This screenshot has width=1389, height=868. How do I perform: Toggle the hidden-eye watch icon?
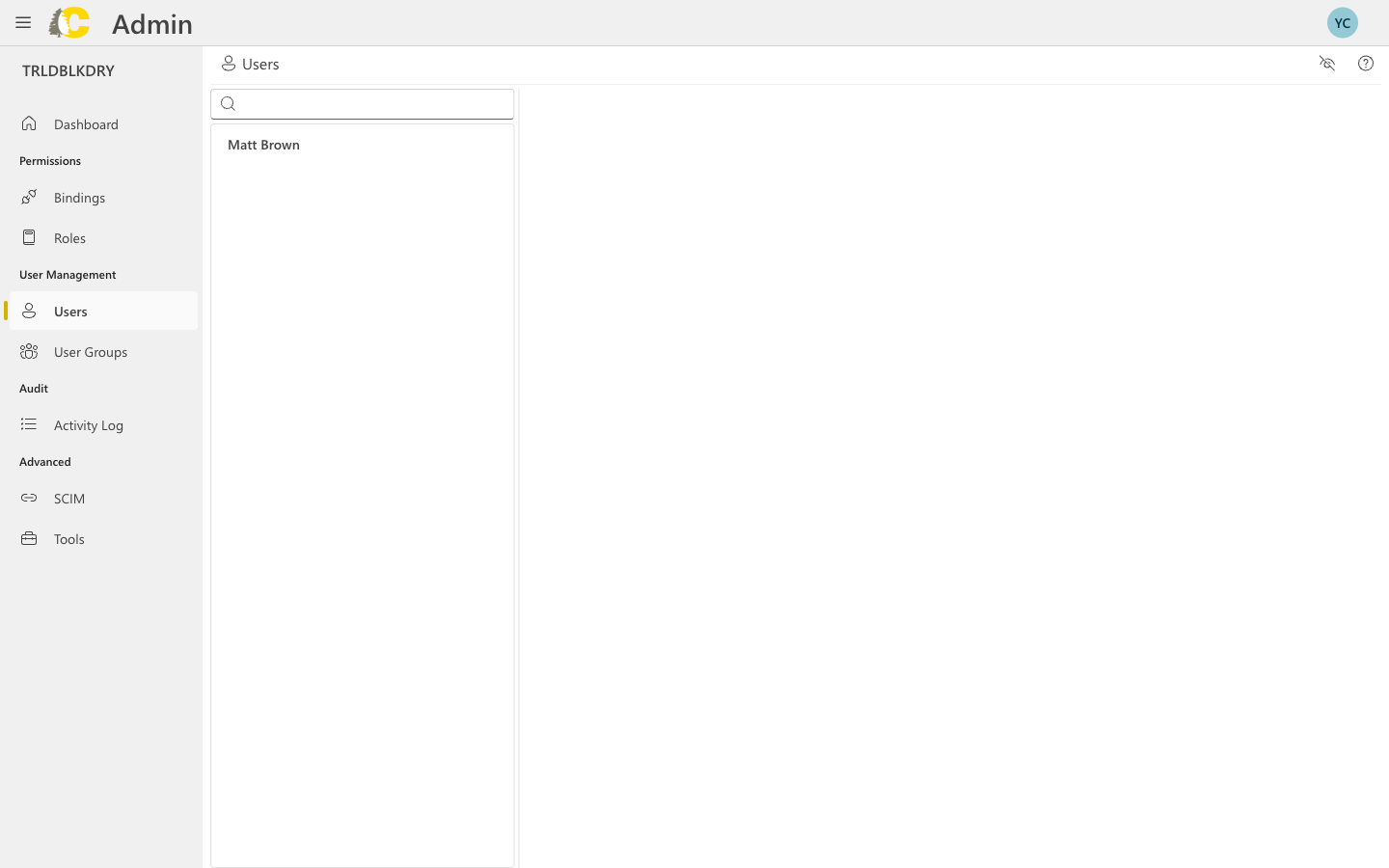click(x=1327, y=63)
